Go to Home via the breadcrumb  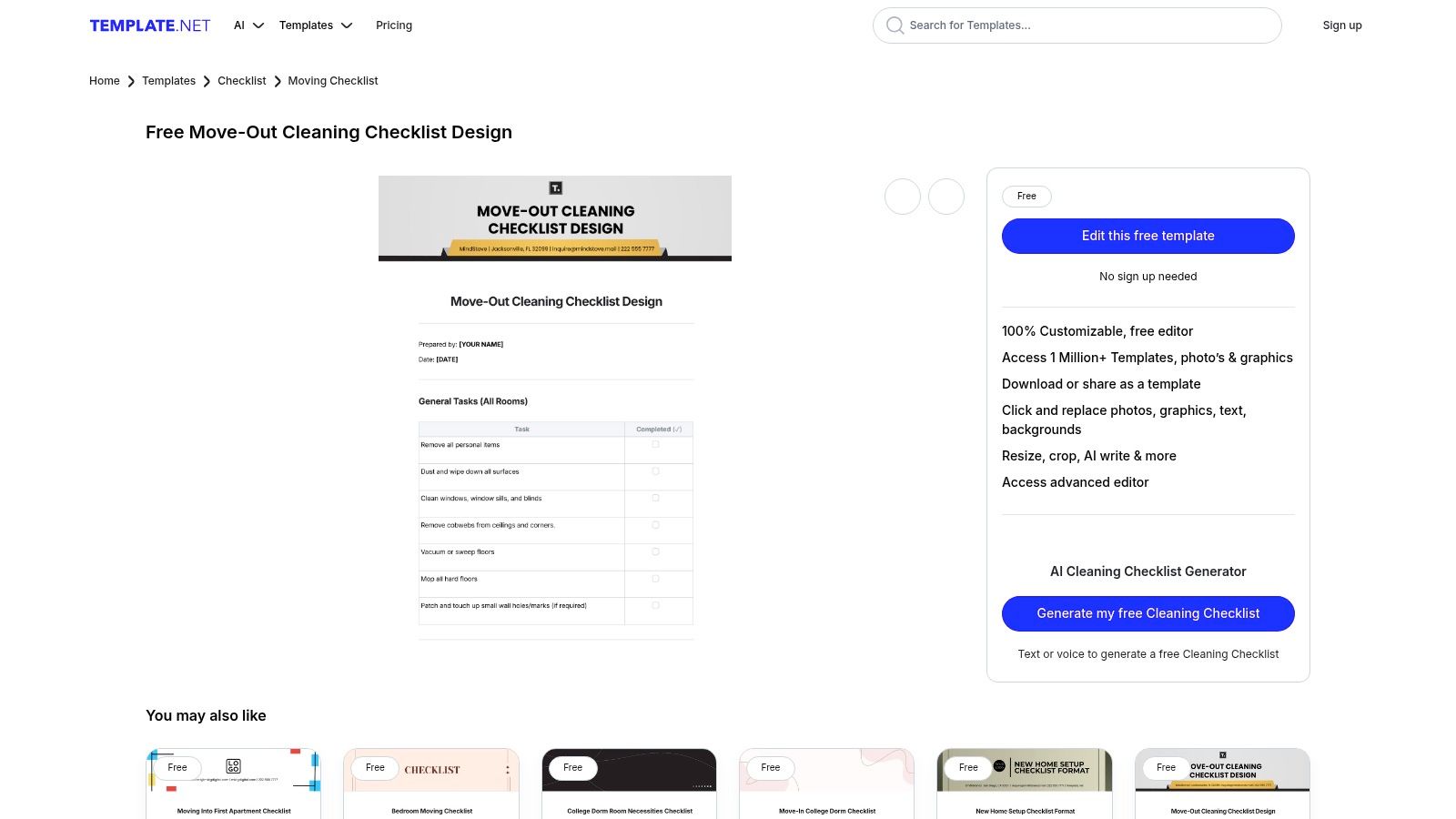[105, 81]
